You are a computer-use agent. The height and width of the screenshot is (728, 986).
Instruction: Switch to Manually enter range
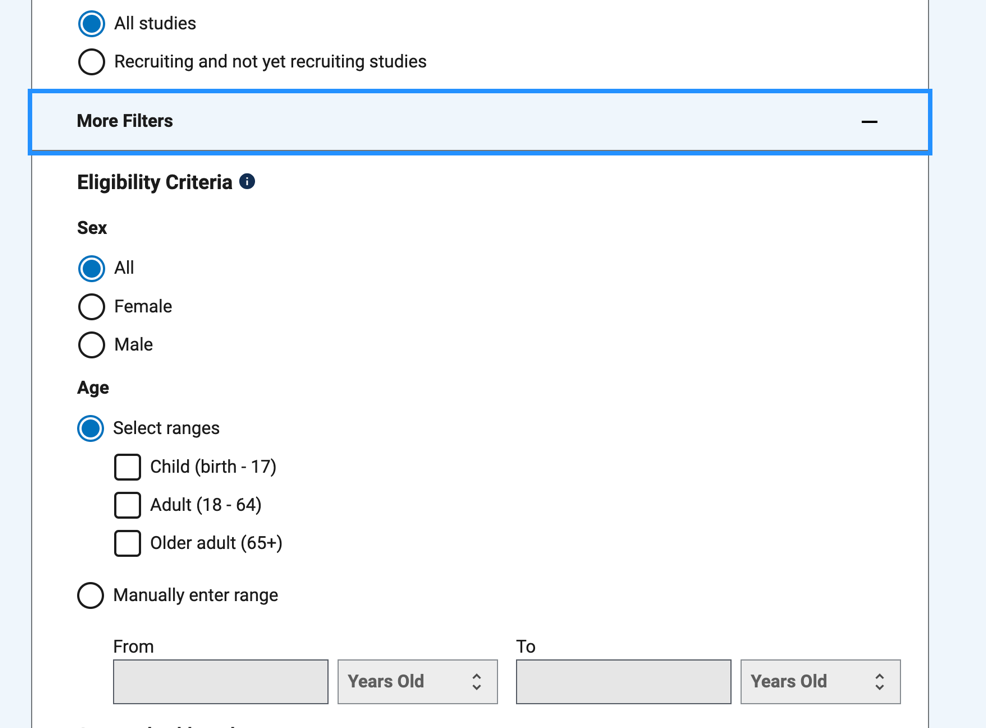(91, 595)
